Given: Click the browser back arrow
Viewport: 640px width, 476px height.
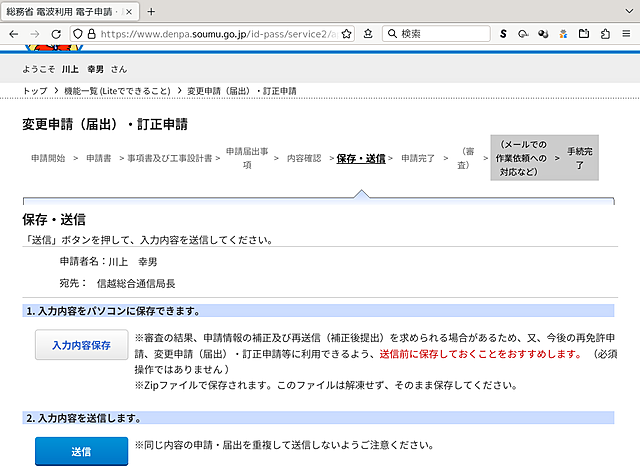Looking at the screenshot, I should pyautogui.click(x=12, y=33).
